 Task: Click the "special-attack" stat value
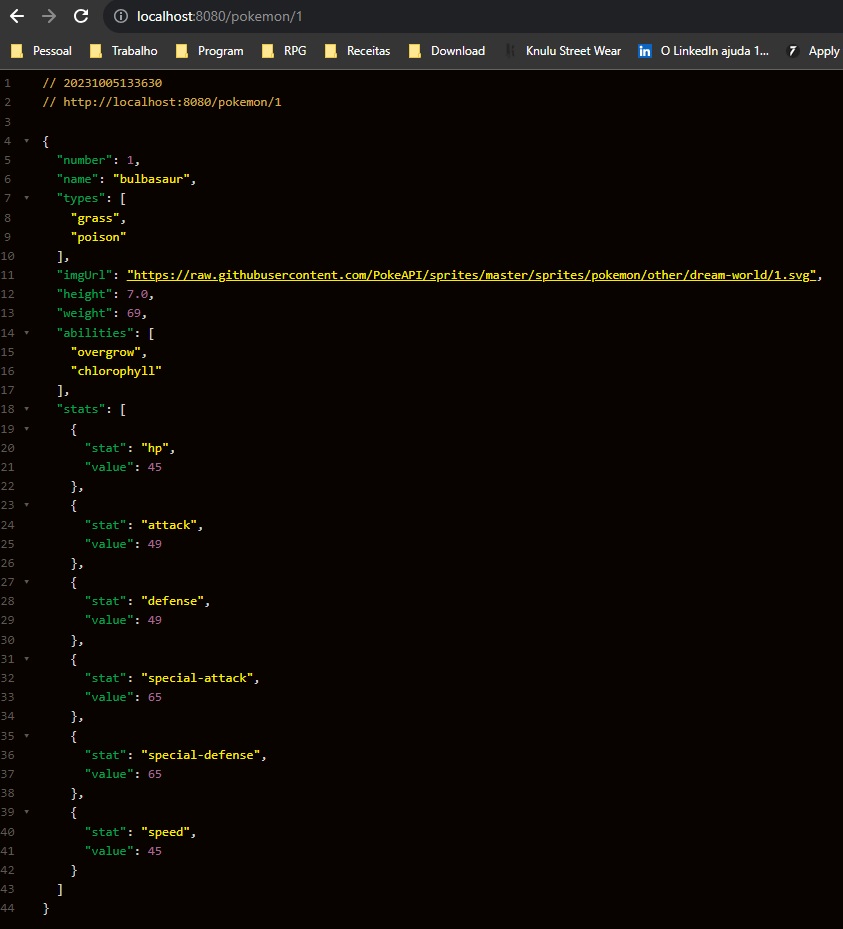tap(197, 678)
